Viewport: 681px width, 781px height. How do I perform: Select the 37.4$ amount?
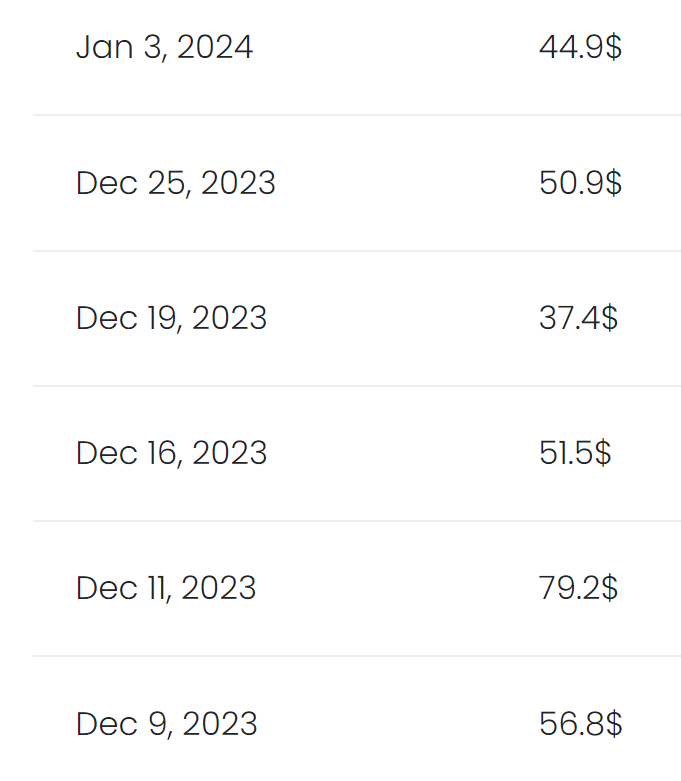click(578, 318)
